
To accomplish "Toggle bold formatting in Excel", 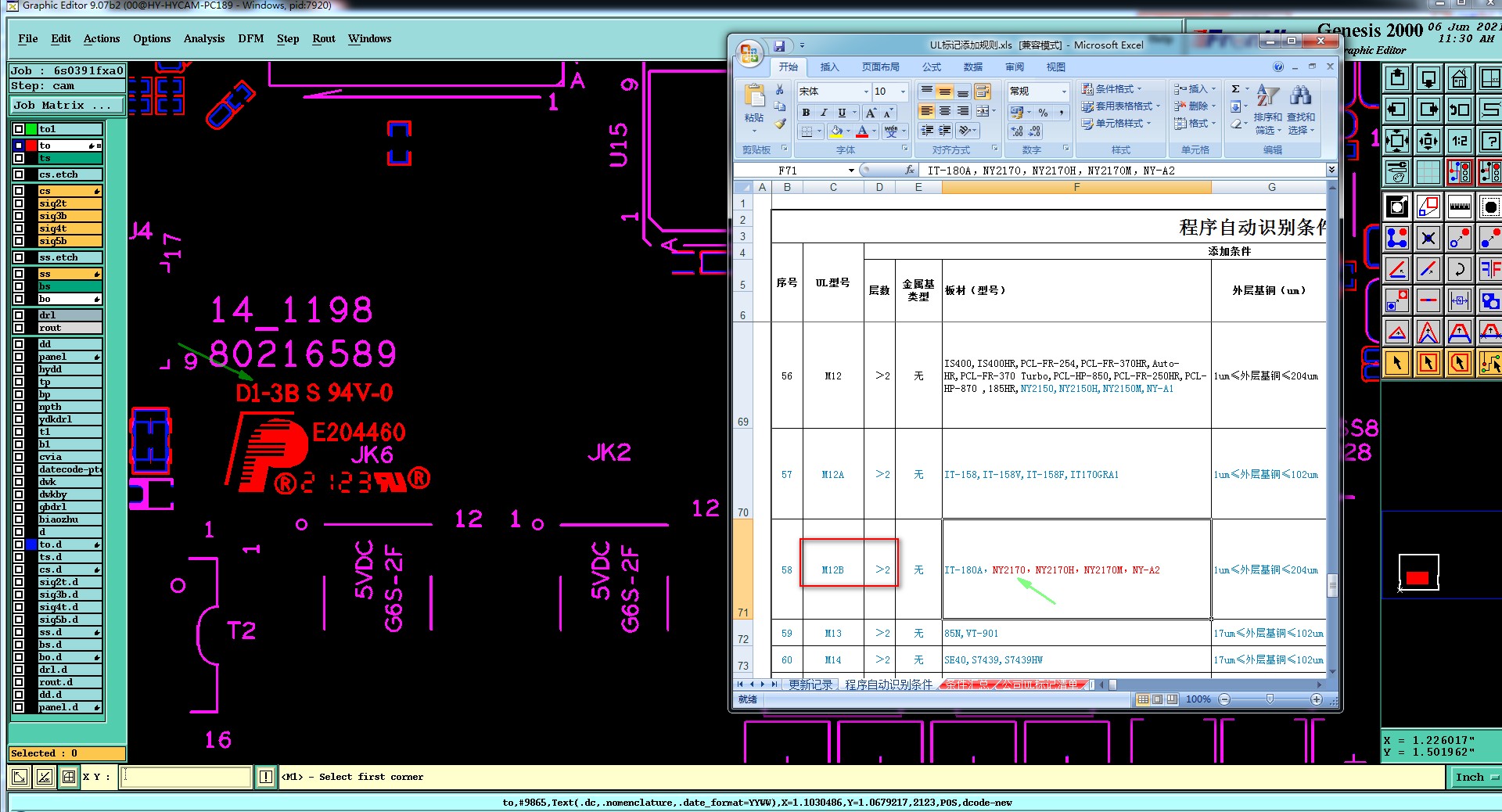I will click(x=806, y=113).
